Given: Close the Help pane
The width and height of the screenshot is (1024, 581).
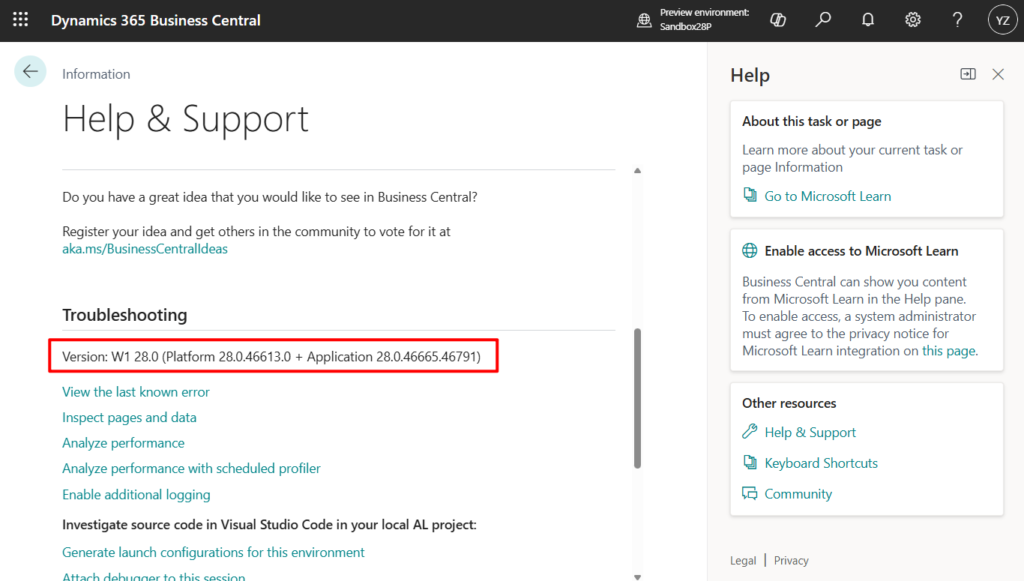Looking at the screenshot, I should [x=997, y=74].
